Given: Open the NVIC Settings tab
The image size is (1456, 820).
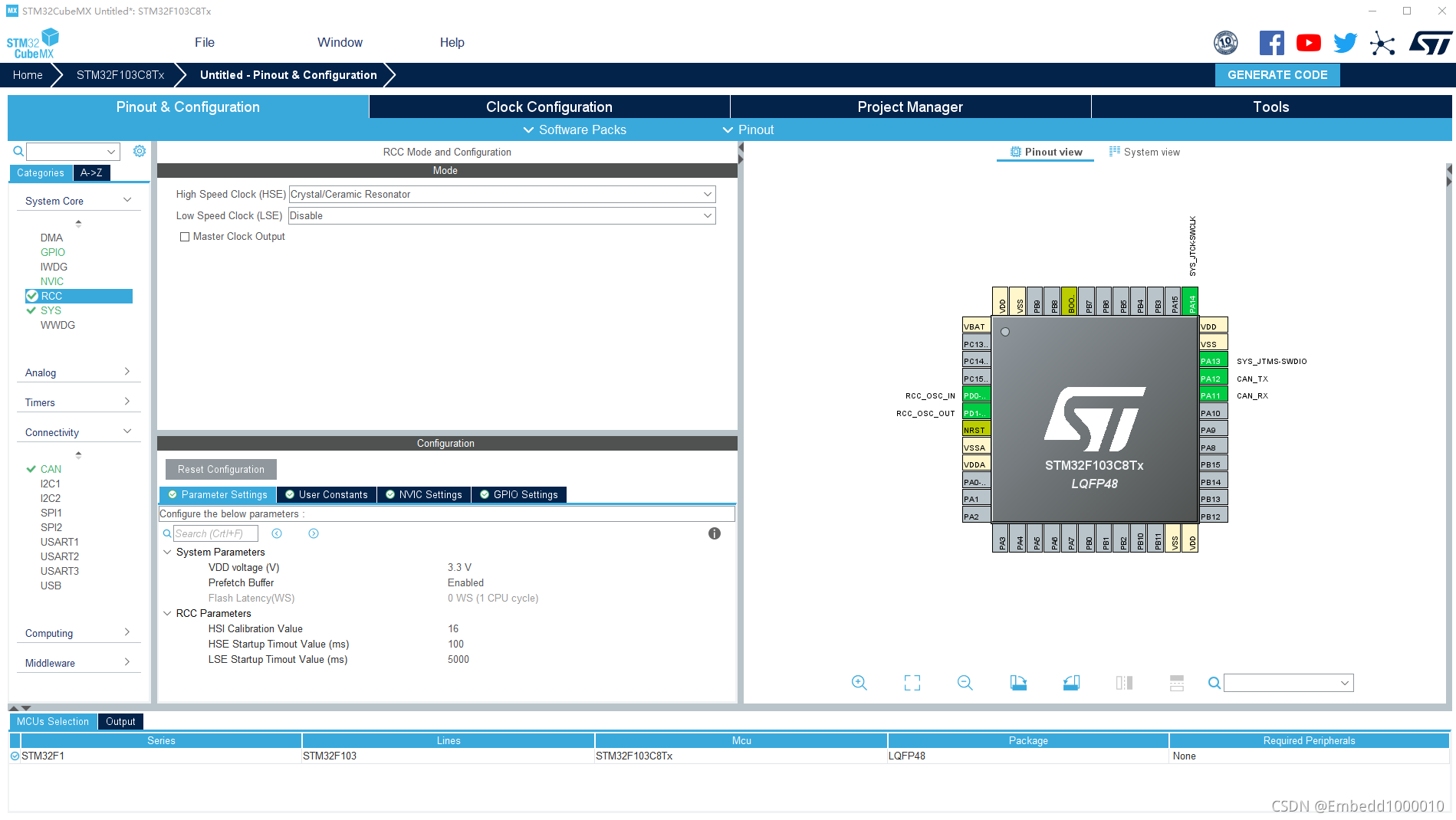Looking at the screenshot, I should click(x=424, y=494).
